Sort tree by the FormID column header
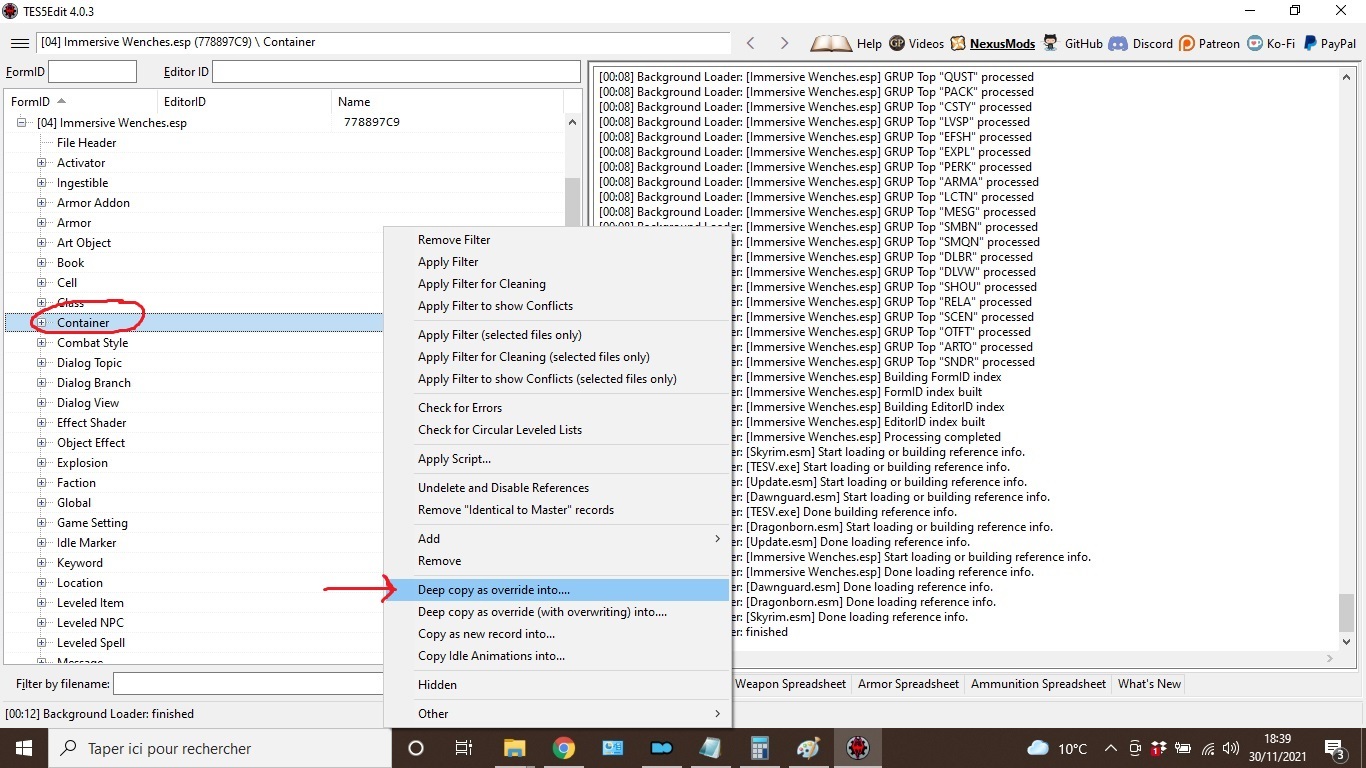Viewport: 1366px width, 768px height. [81, 102]
